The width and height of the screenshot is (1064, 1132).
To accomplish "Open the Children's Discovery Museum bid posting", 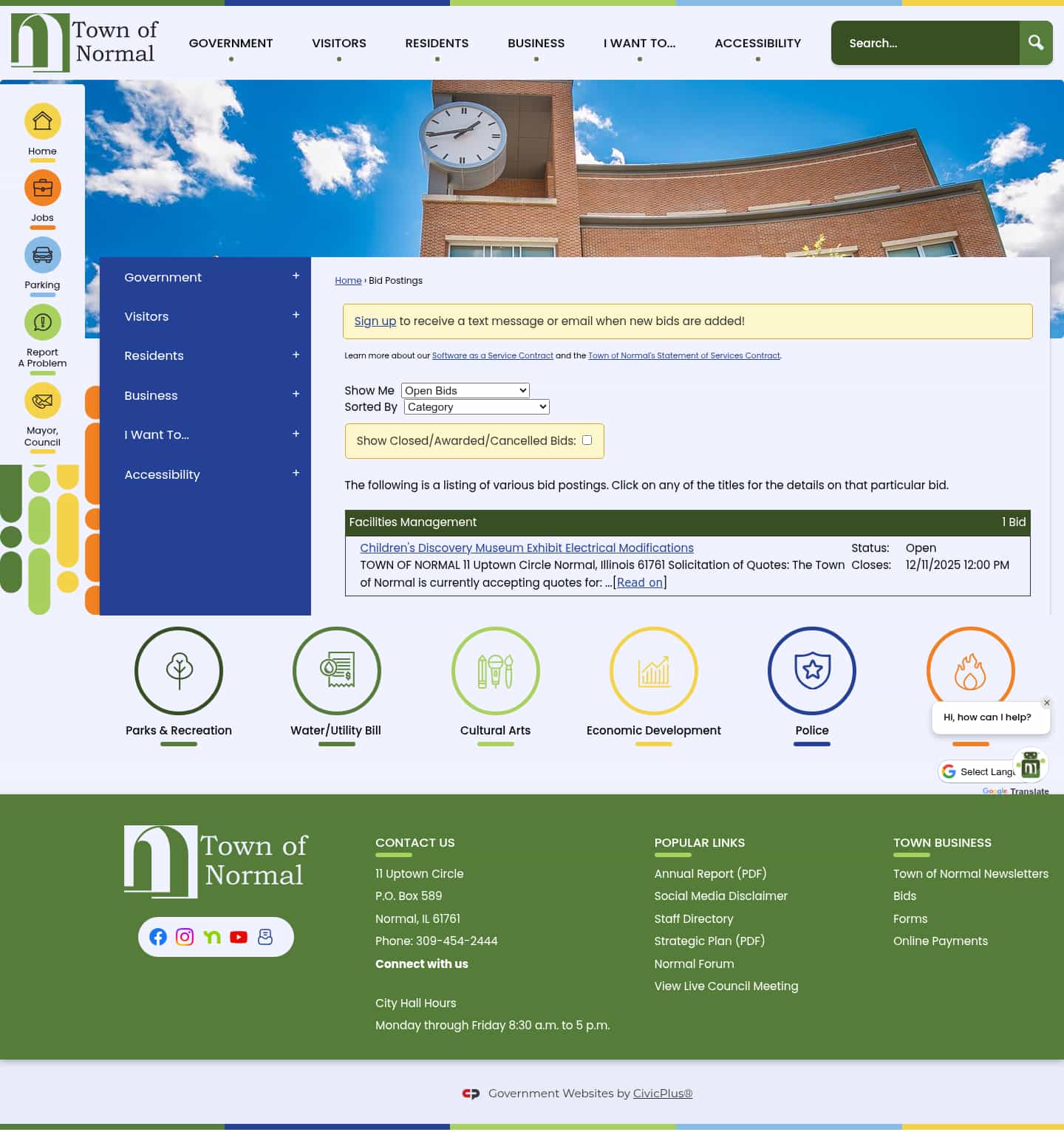I will (526, 548).
